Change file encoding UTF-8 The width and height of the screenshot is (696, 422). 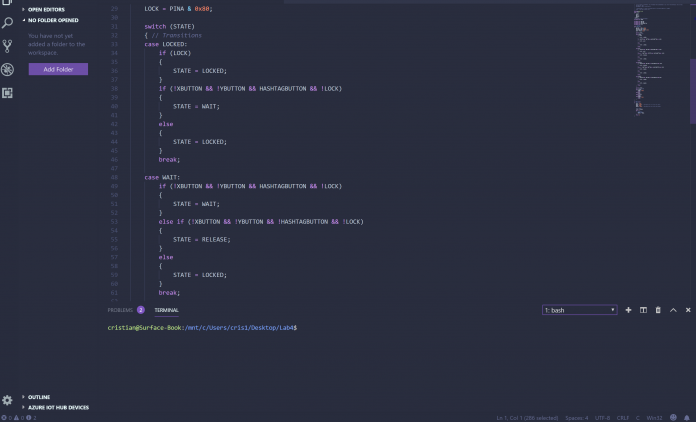click(602, 418)
